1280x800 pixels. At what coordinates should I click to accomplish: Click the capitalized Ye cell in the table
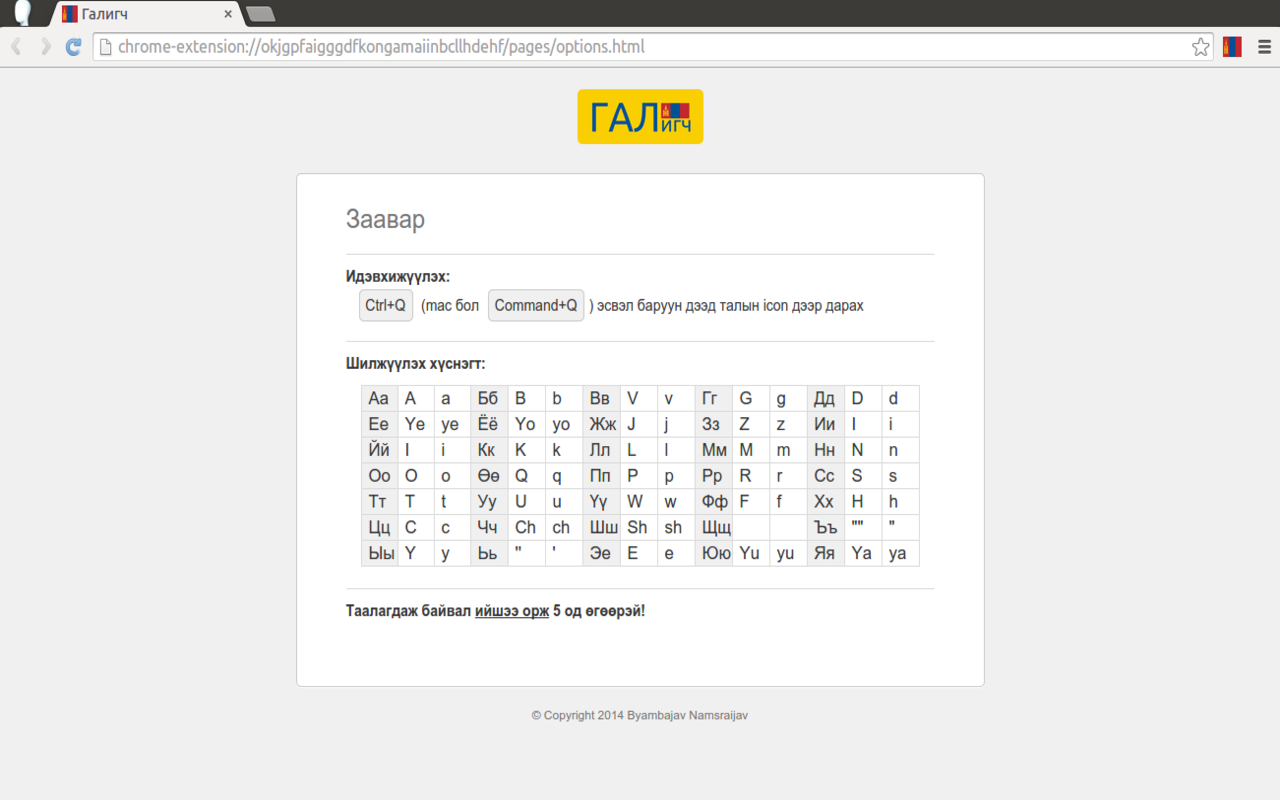[416, 424]
